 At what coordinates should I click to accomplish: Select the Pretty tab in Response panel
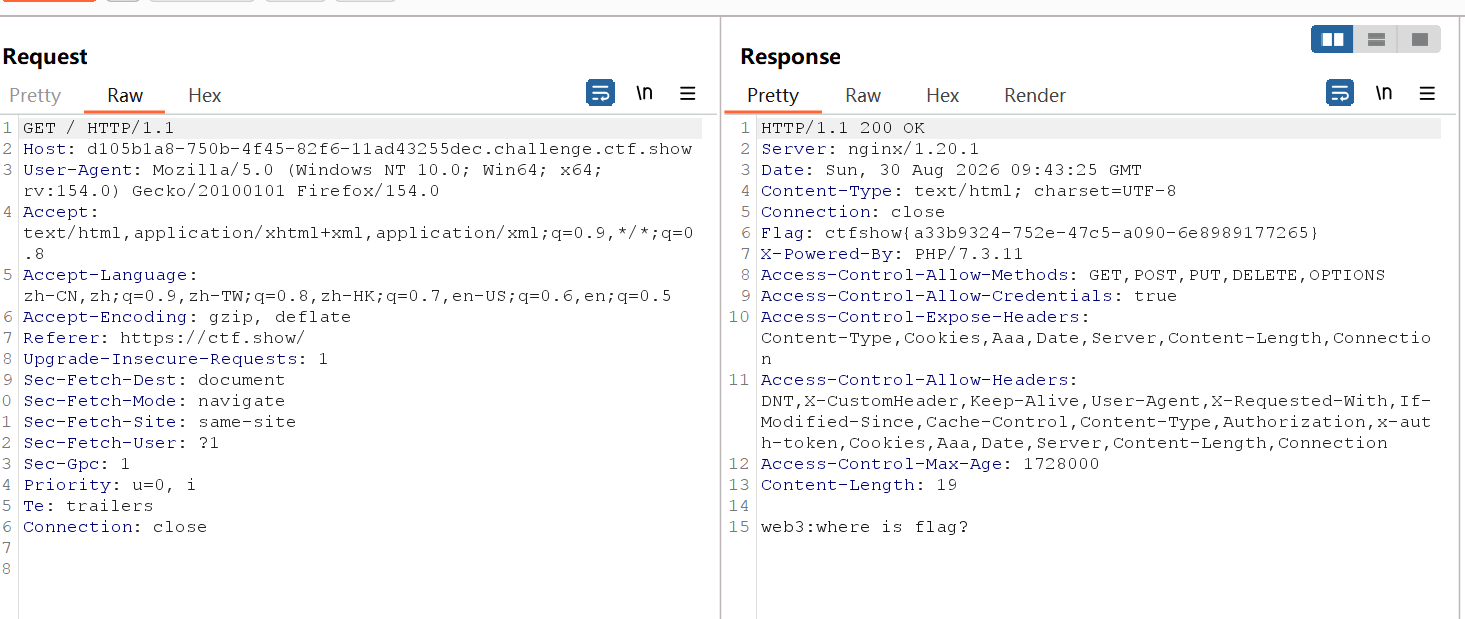(773, 95)
